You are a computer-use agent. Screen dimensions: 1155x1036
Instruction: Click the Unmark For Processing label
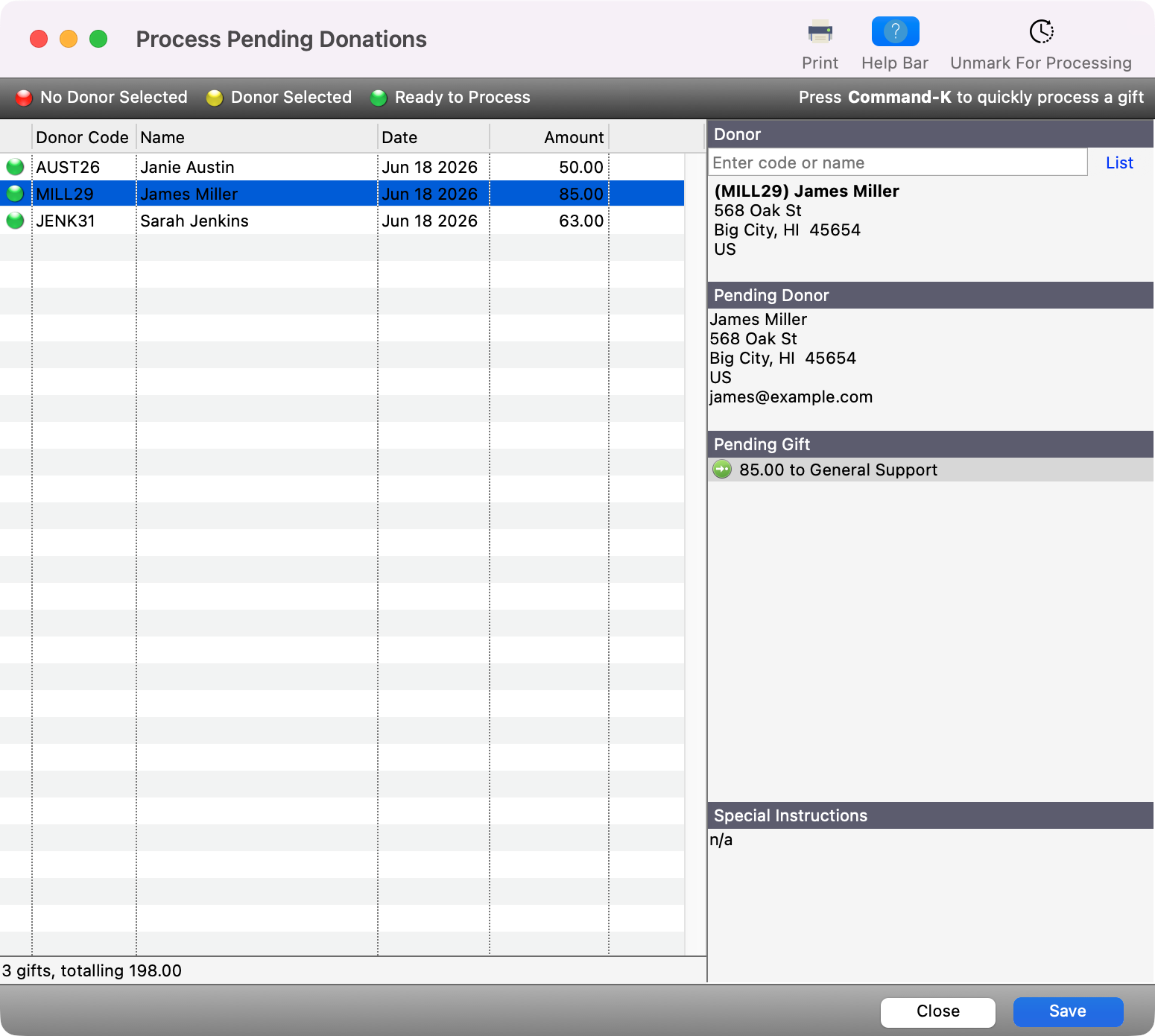[1041, 63]
